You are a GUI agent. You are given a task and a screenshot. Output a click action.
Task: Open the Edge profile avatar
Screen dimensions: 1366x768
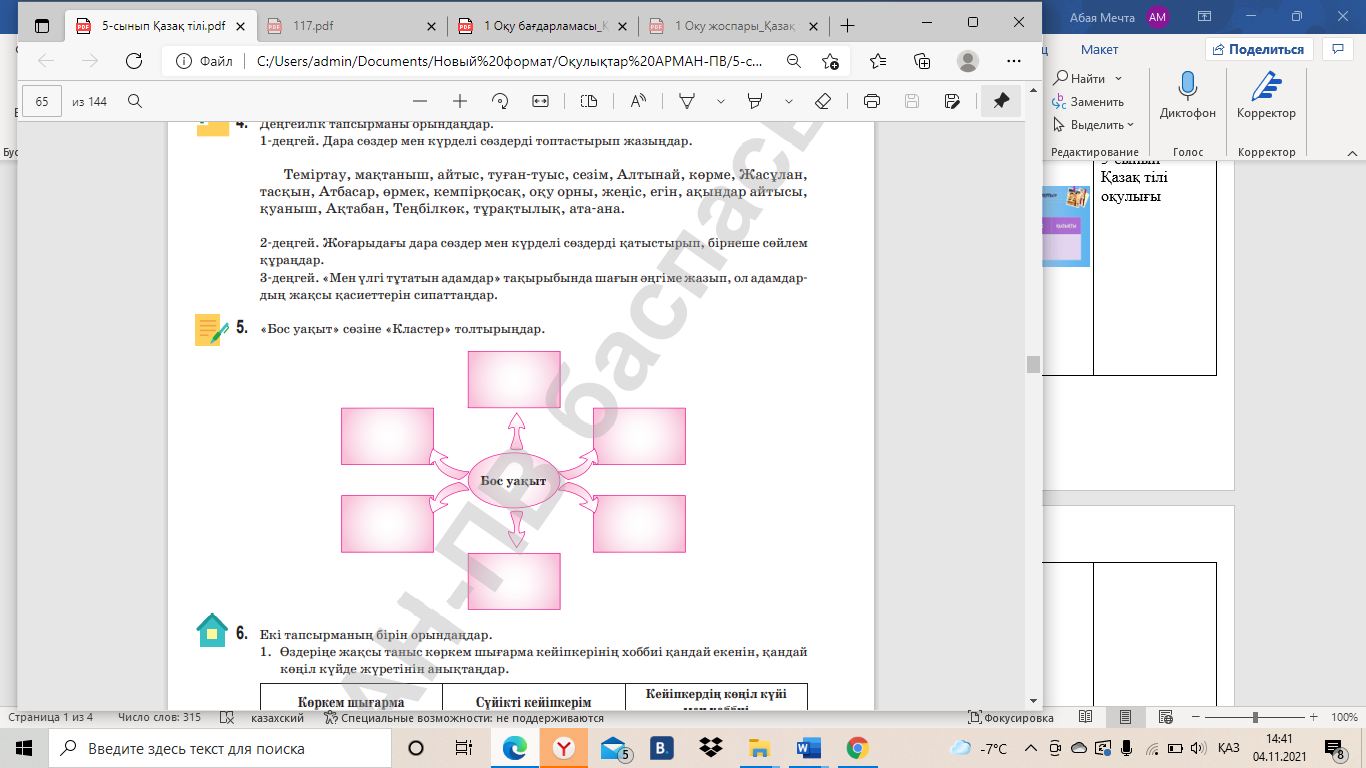(x=968, y=61)
